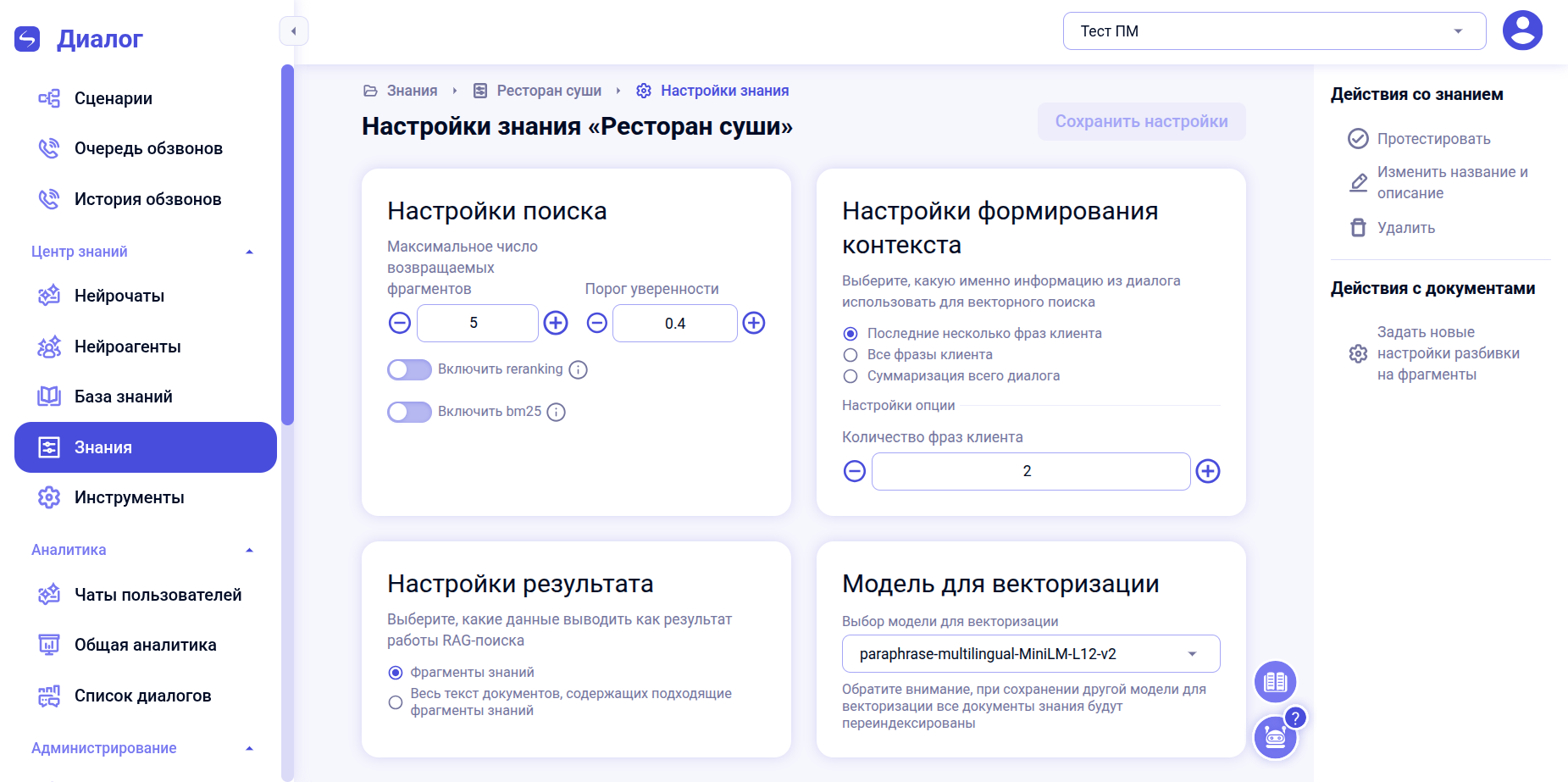This screenshot has height=782, width=1568.
Task: Select the Знания menu item
Action: (146, 447)
